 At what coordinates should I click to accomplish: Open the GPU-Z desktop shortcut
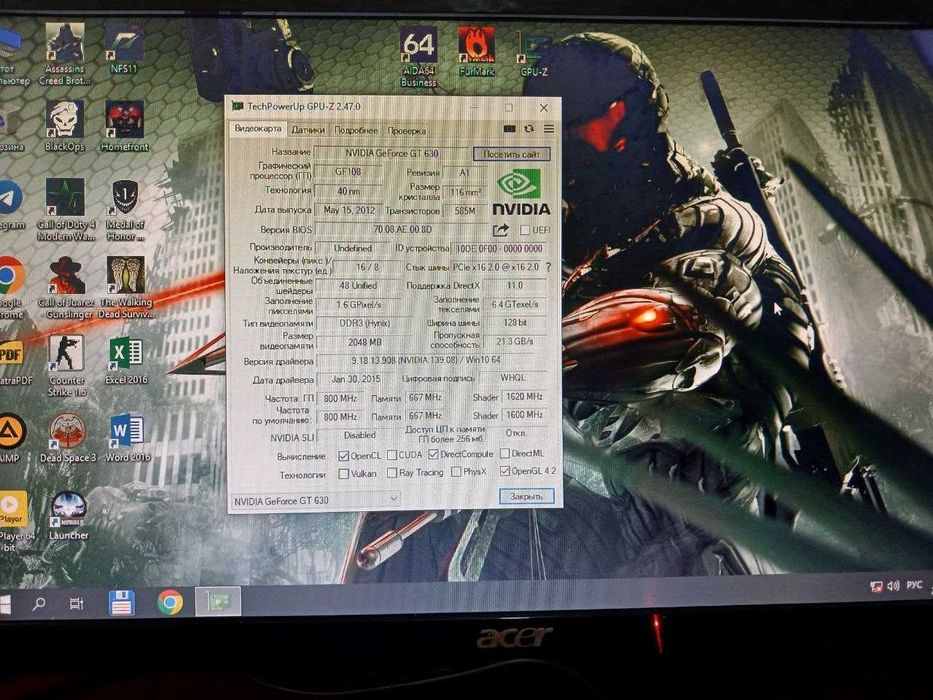(x=533, y=54)
